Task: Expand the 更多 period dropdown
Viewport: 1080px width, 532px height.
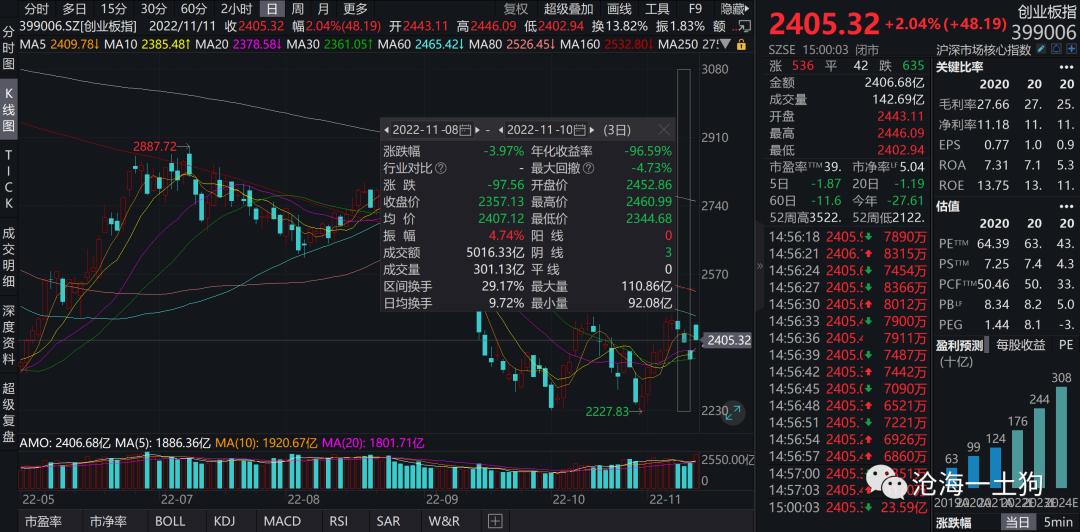Action: click(x=355, y=8)
